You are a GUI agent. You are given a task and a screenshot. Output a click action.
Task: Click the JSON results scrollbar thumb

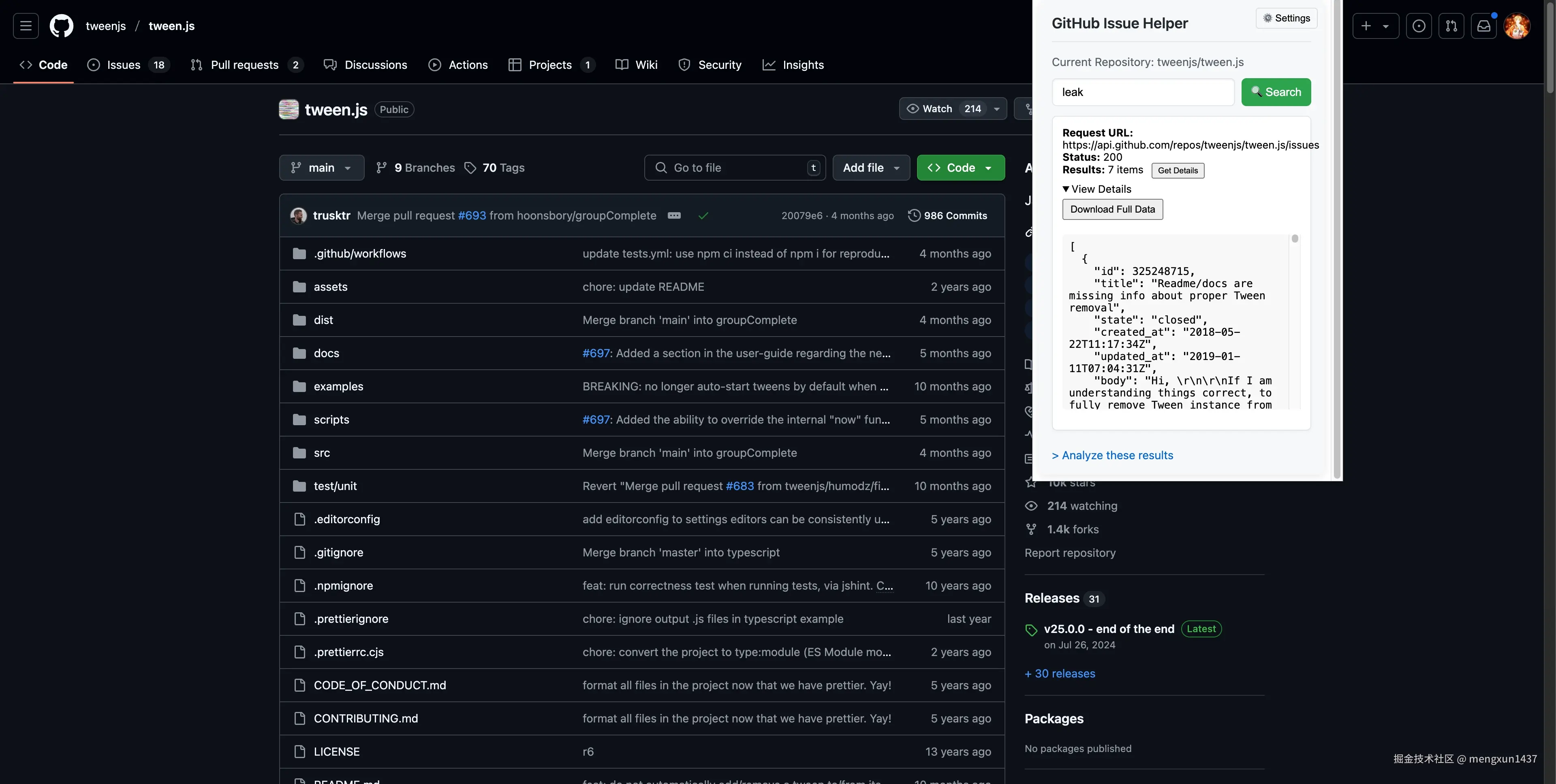click(1295, 239)
